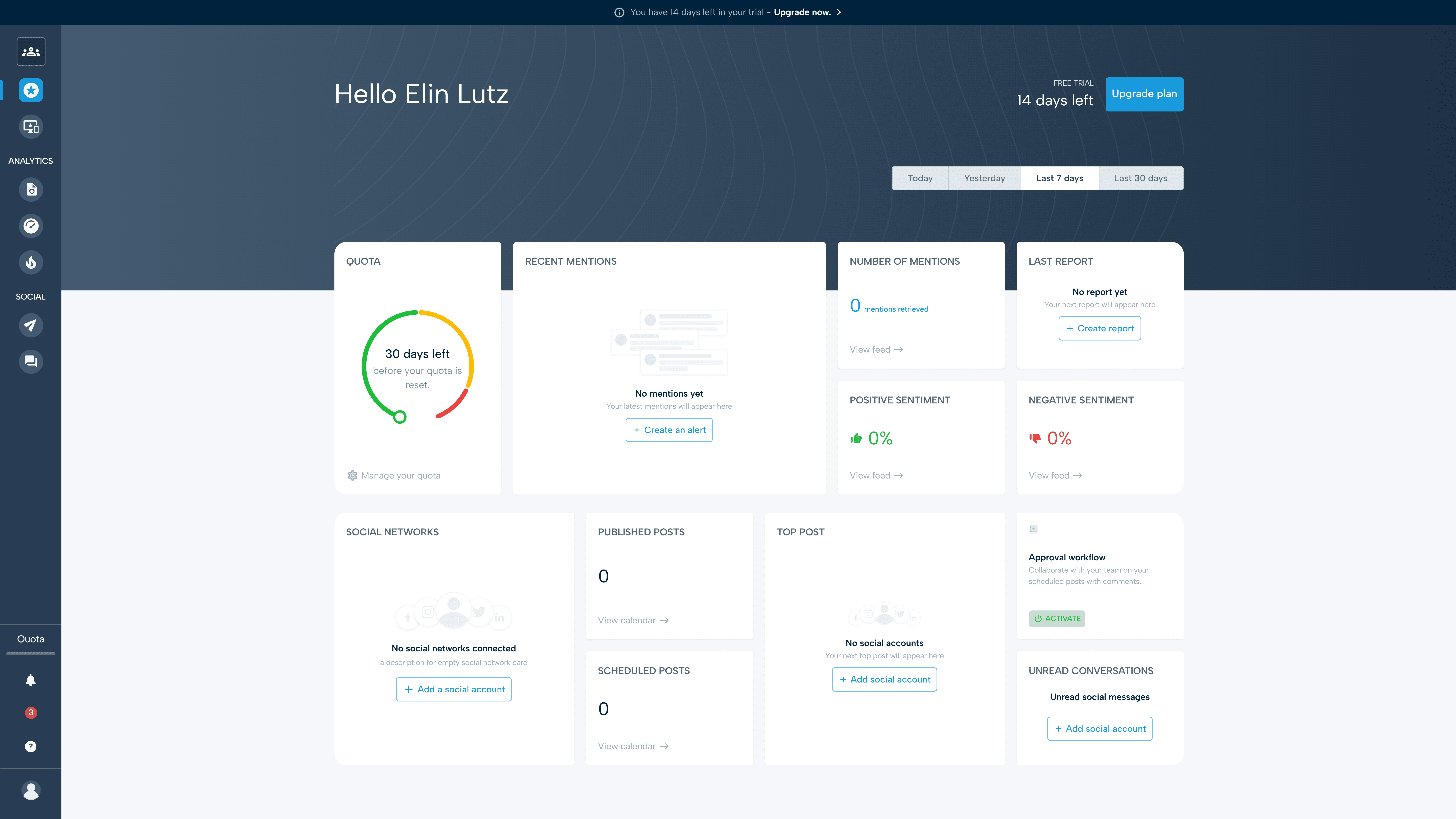This screenshot has width=1456, height=819.
Task: Click the ANALYTICS section label in sidebar
Action: [x=31, y=161]
